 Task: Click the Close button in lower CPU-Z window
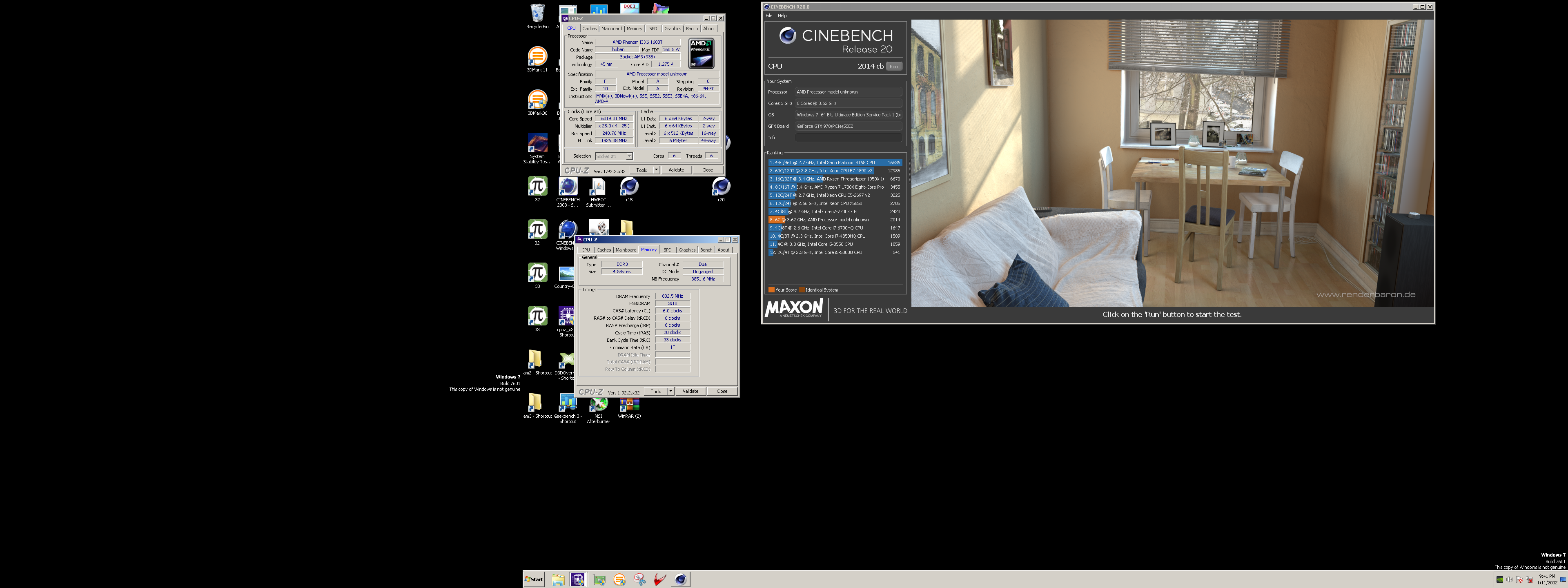(722, 392)
